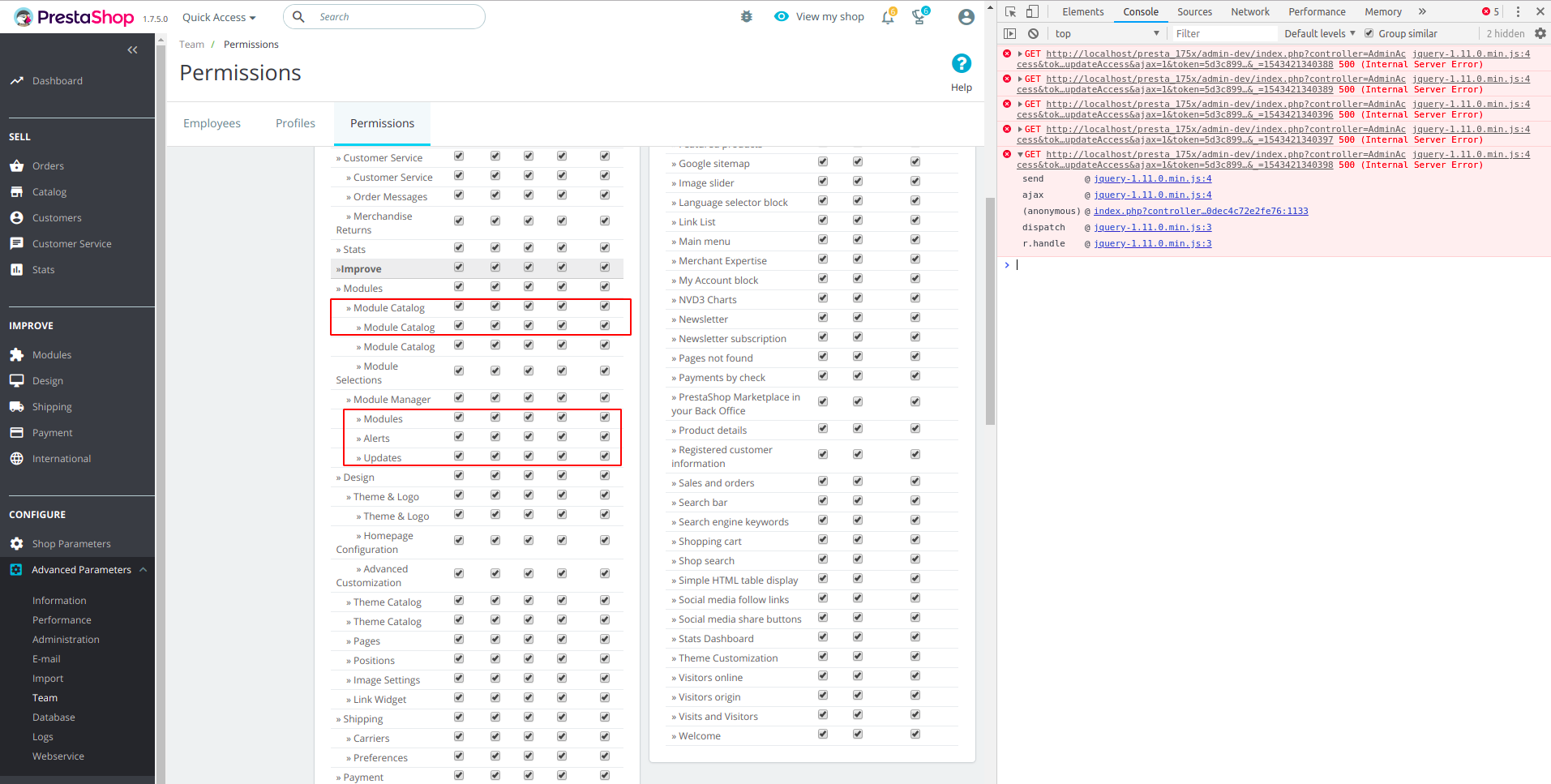Uncheck the Google sitemap module checkbox
The height and width of the screenshot is (784, 1551).
pos(822,161)
